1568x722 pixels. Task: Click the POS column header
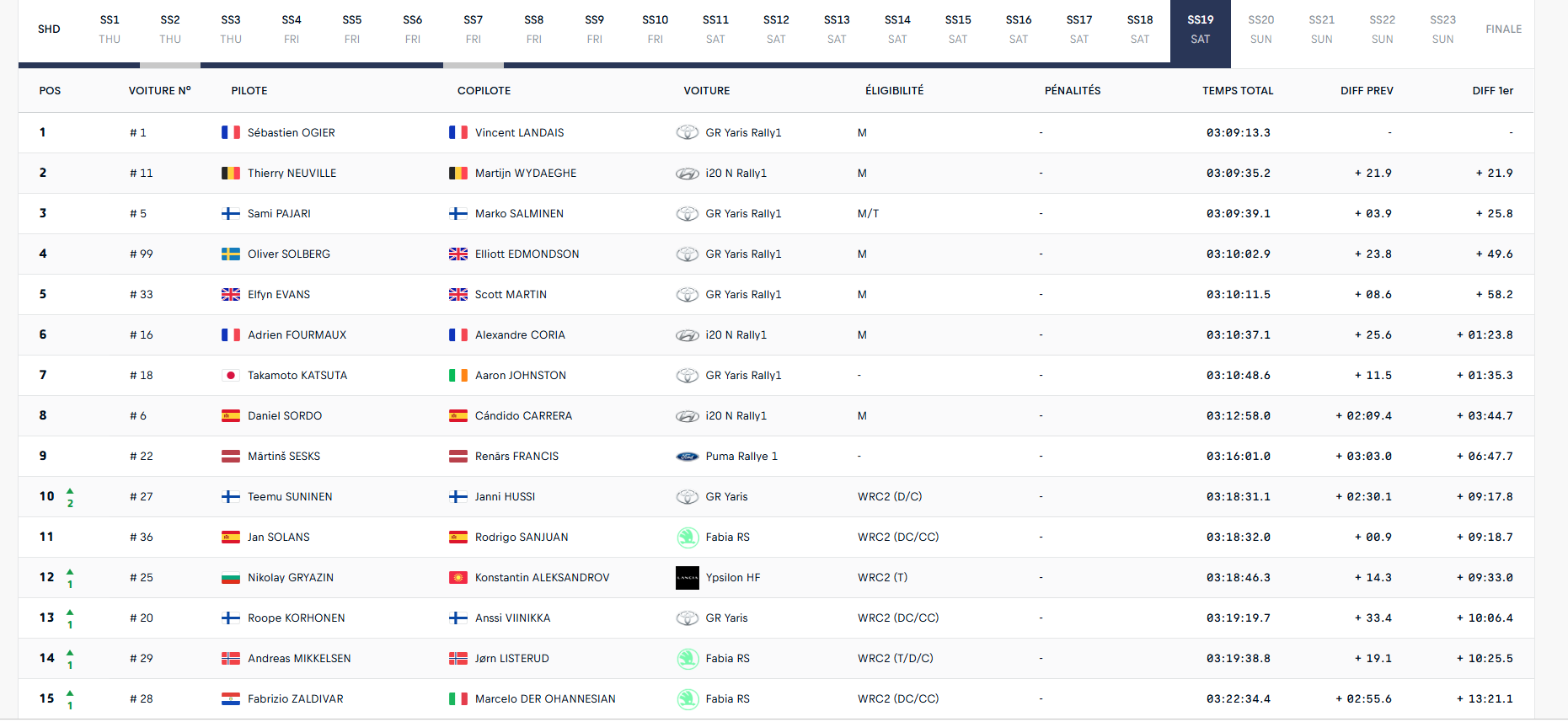(x=50, y=91)
